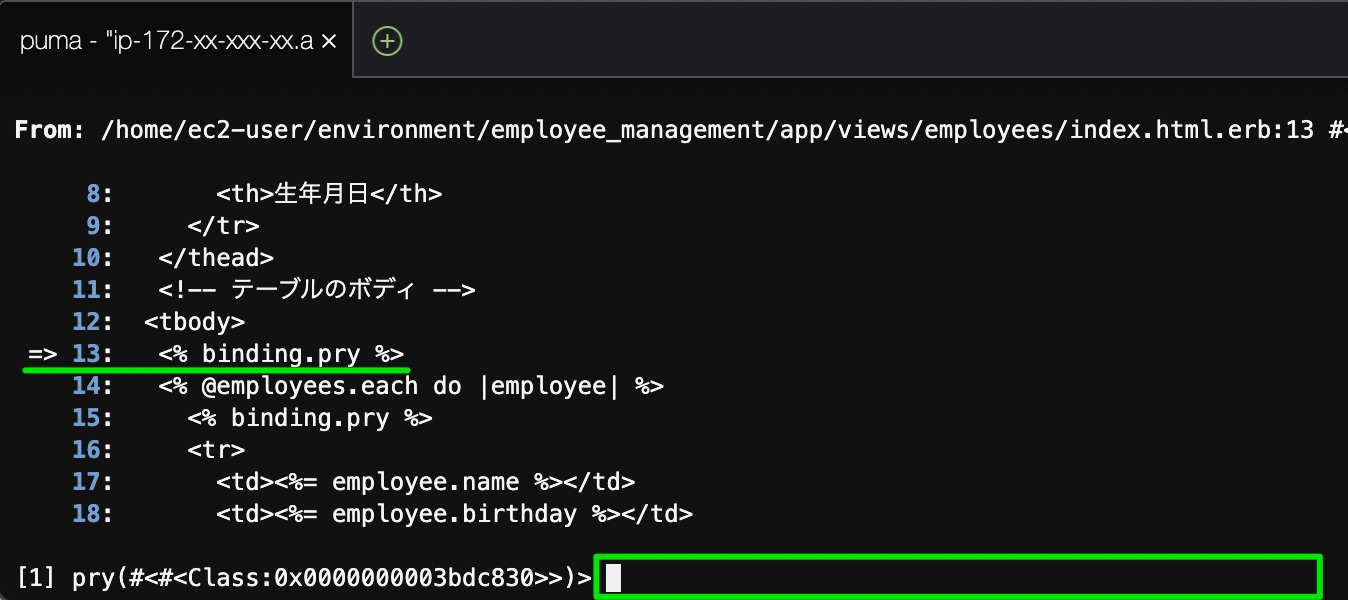This screenshot has height=600, width=1348.
Task: Click the </thead> tag on line 10
Action: [216, 258]
